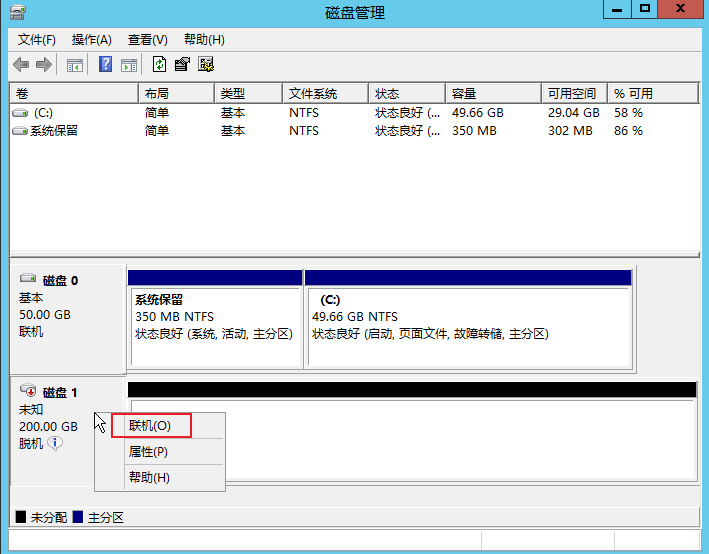Click the 29.04 GB free space cell
Viewport: 709px width, 554px height.
coord(574,113)
